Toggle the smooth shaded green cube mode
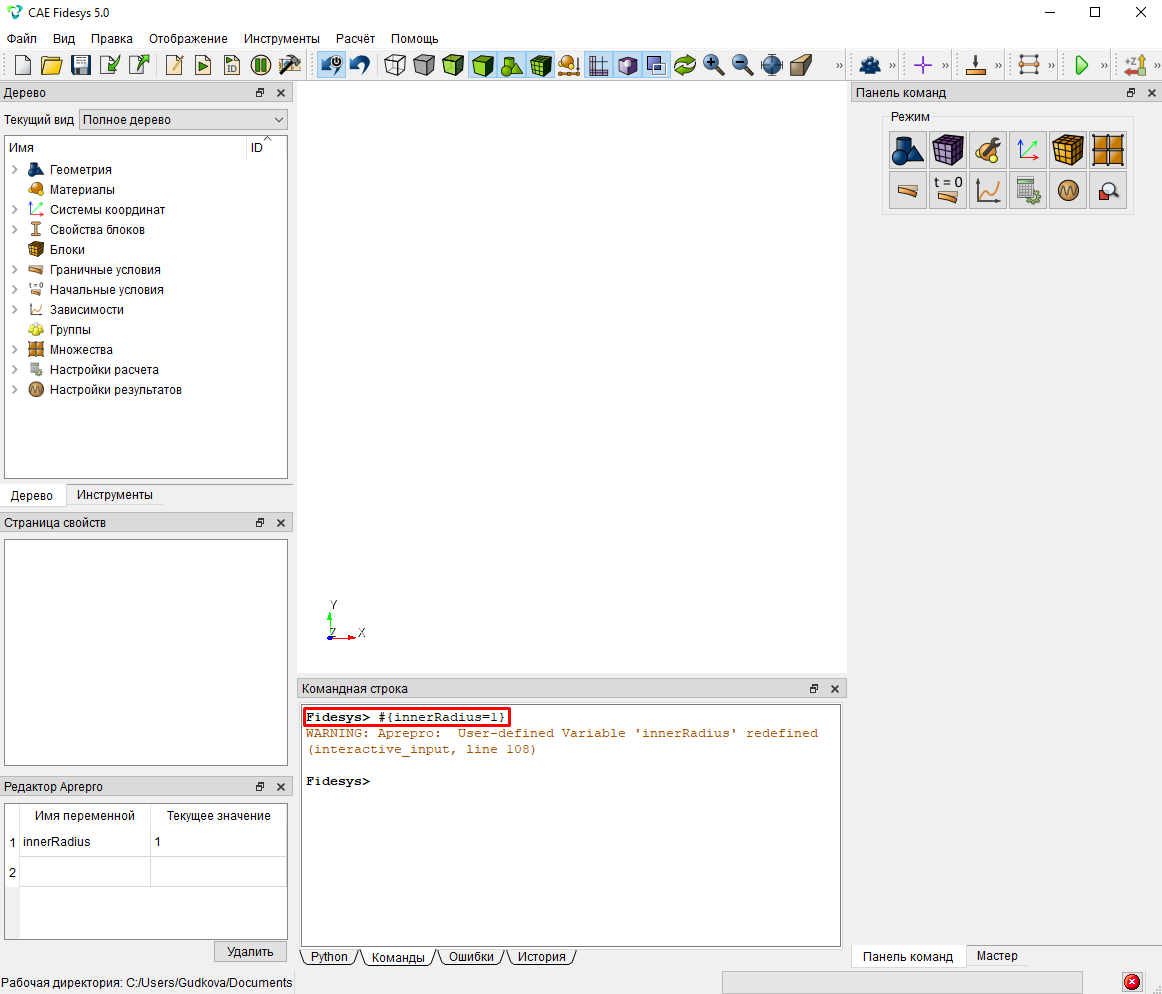The width and height of the screenshot is (1162, 994). (482, 65)
